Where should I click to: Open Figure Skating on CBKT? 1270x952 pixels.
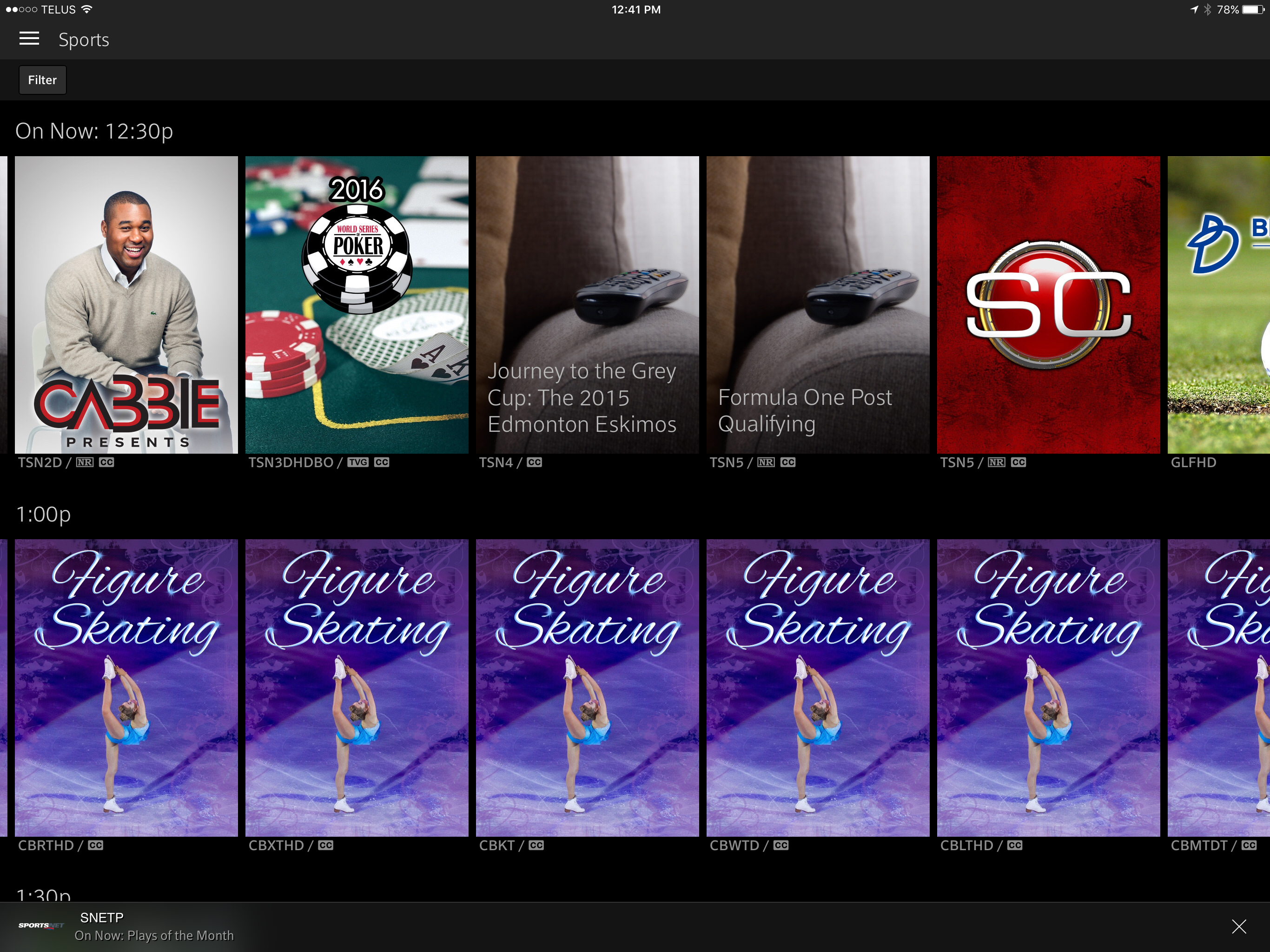(587, 688)
